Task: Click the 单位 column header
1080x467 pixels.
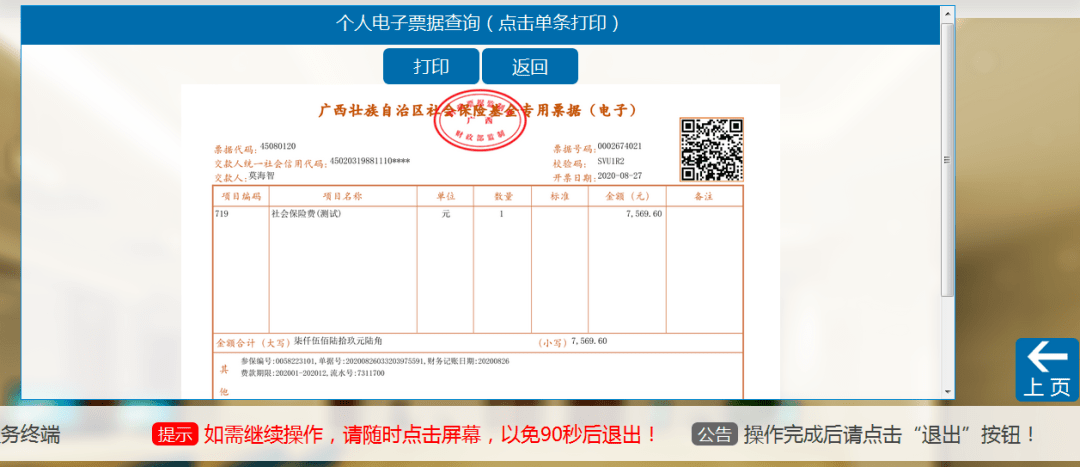Action: tap(446, 196)
